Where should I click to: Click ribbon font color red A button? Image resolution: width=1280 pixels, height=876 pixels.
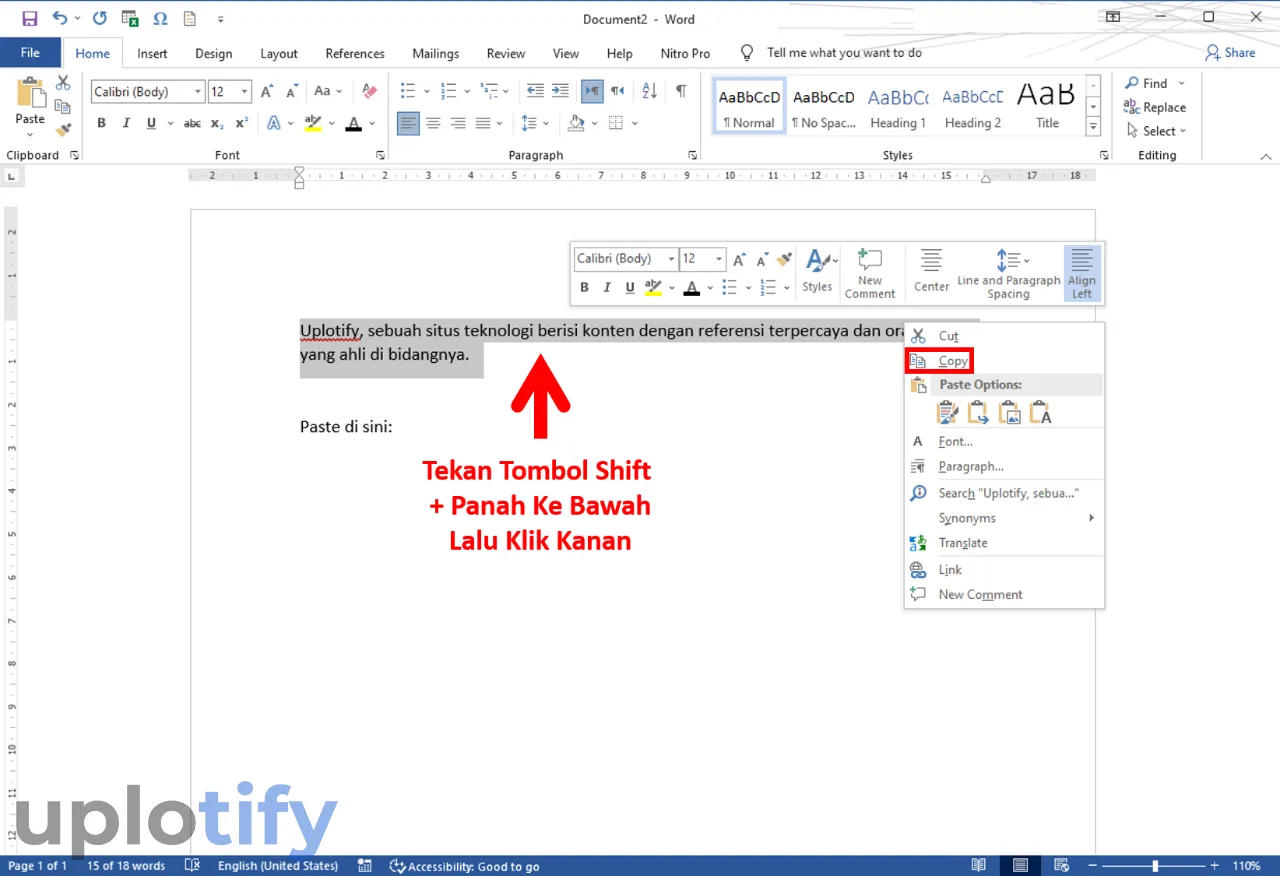pos(353,123)
